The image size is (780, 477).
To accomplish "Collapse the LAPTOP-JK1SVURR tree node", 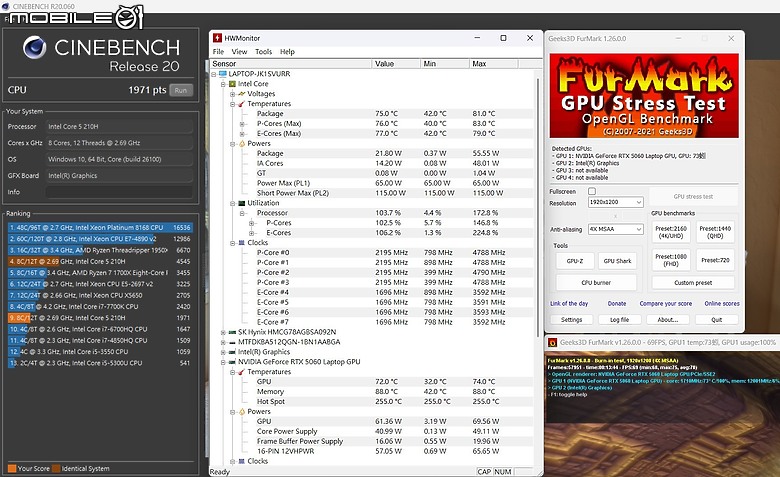I will pyautogui.click(x=214, y=74).
